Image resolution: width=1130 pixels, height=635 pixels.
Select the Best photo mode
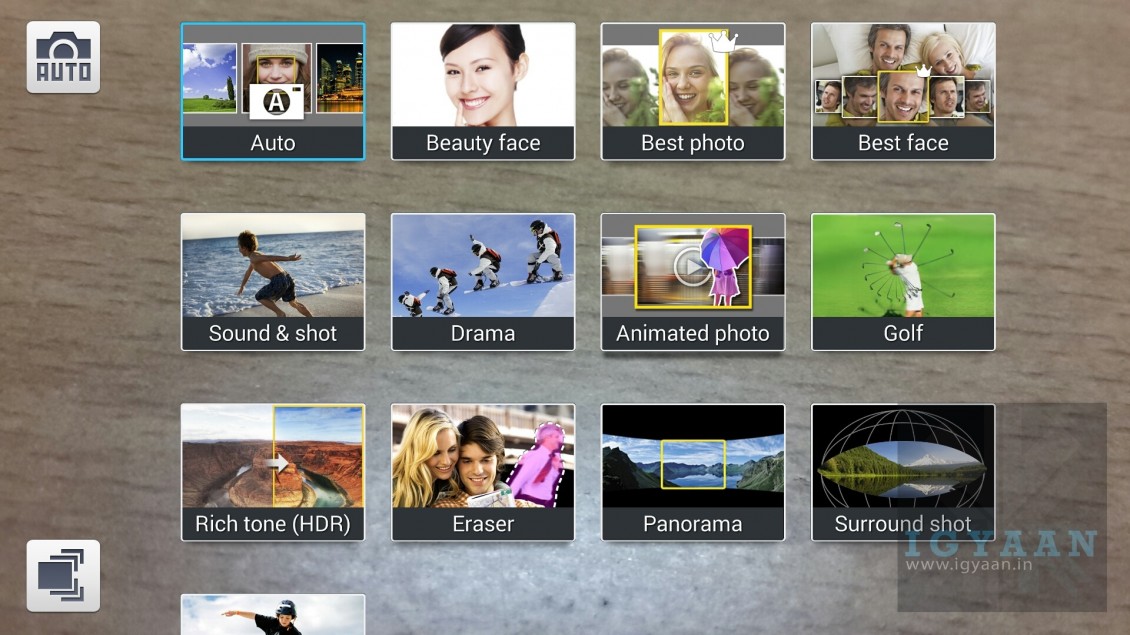(693, 92)
